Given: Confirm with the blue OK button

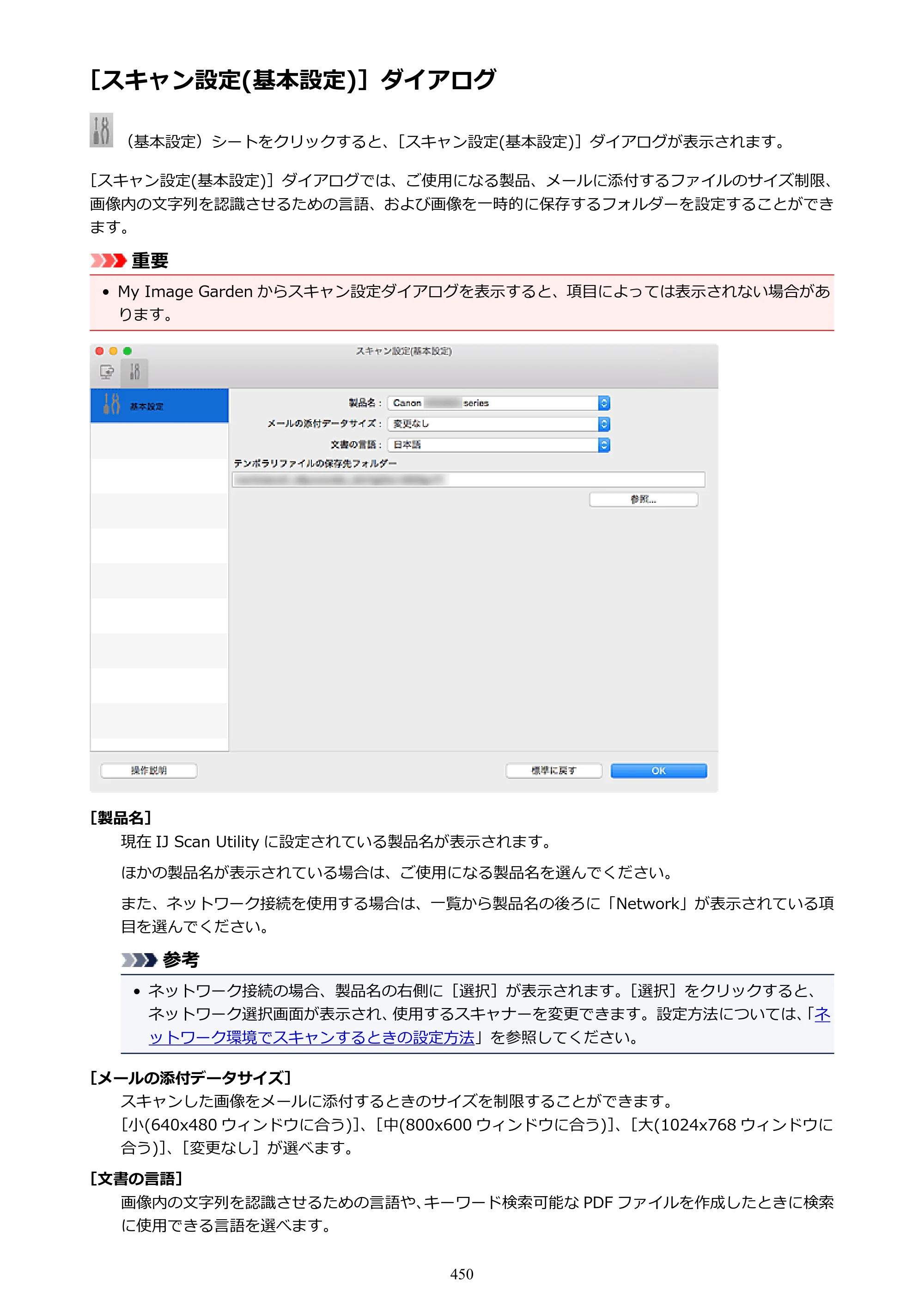Looking at the screenshot, I should (x=659, y=771).
